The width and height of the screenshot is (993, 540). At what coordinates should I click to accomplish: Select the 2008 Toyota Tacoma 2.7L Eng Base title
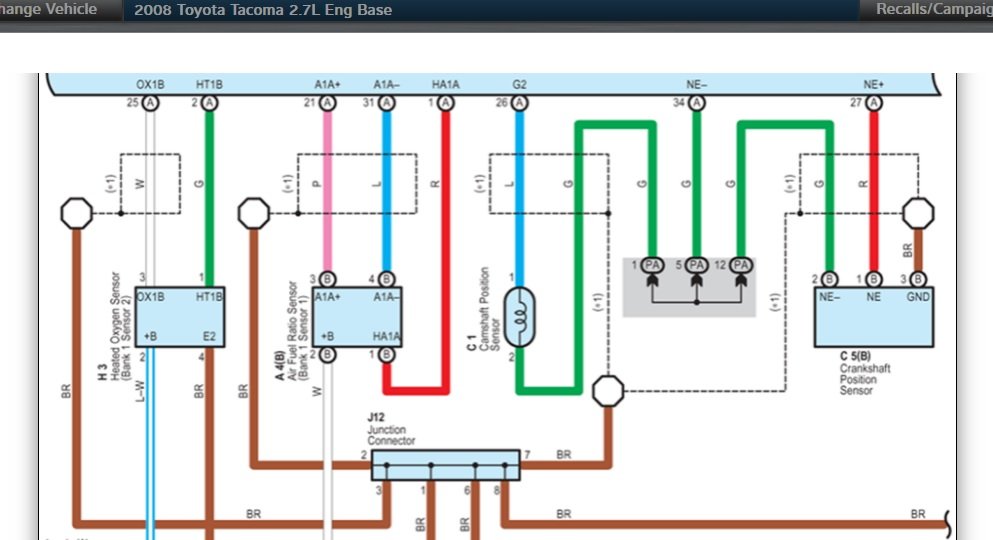tap(263, 10)
